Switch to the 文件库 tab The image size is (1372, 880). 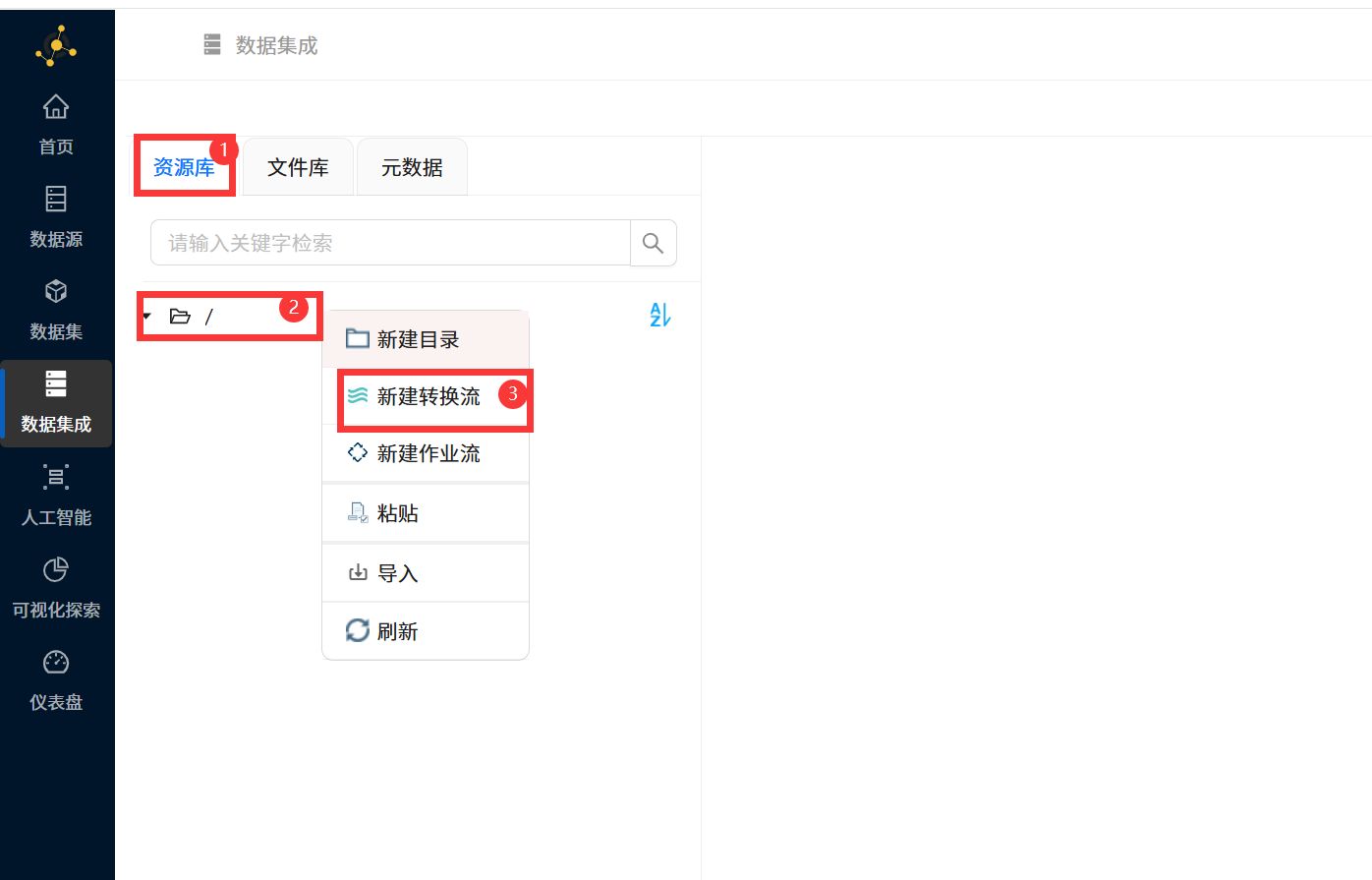pos(298,167)
